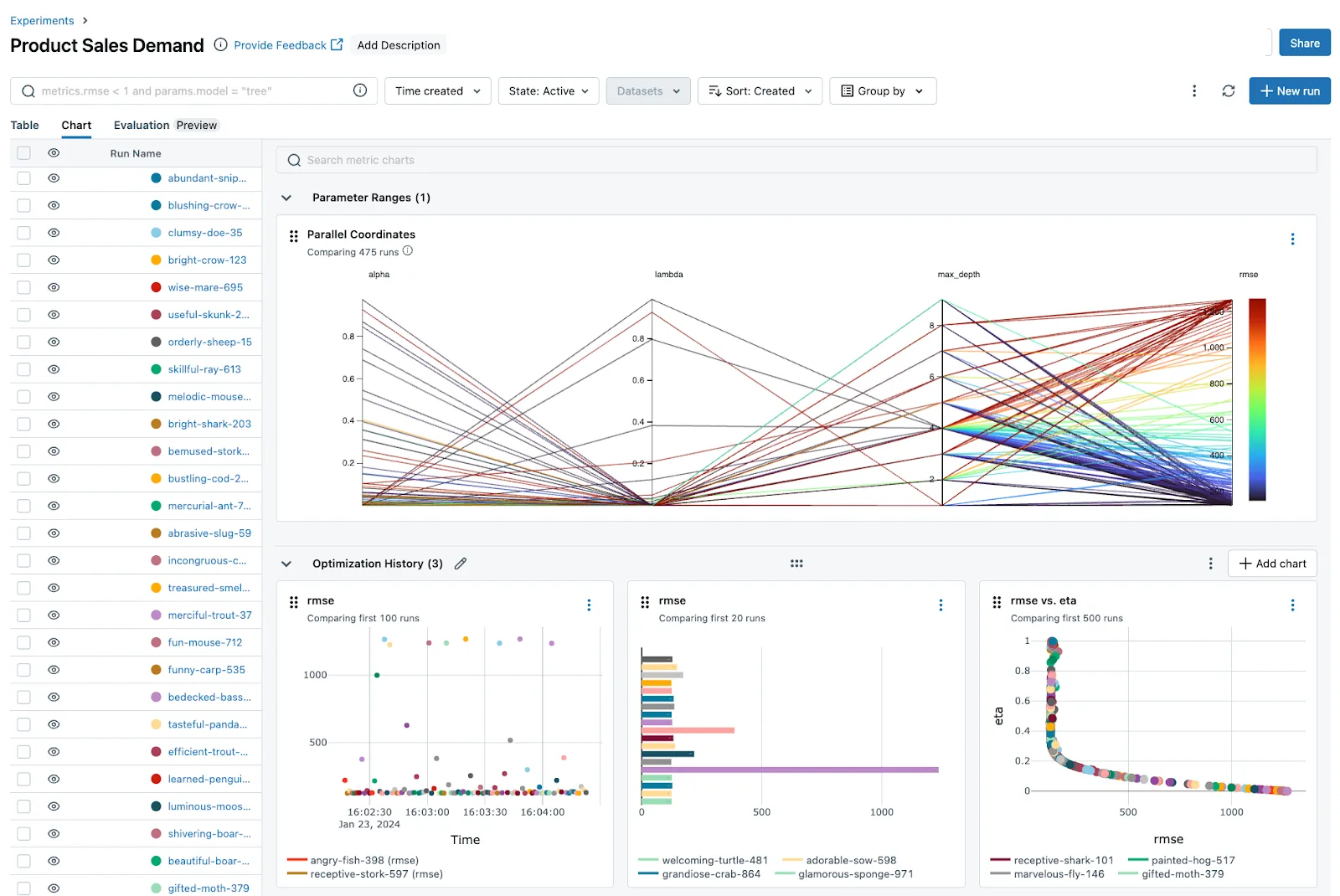
Task: Open the info tooltip beside Comparing 475 runs
Action: click(408, 250)
